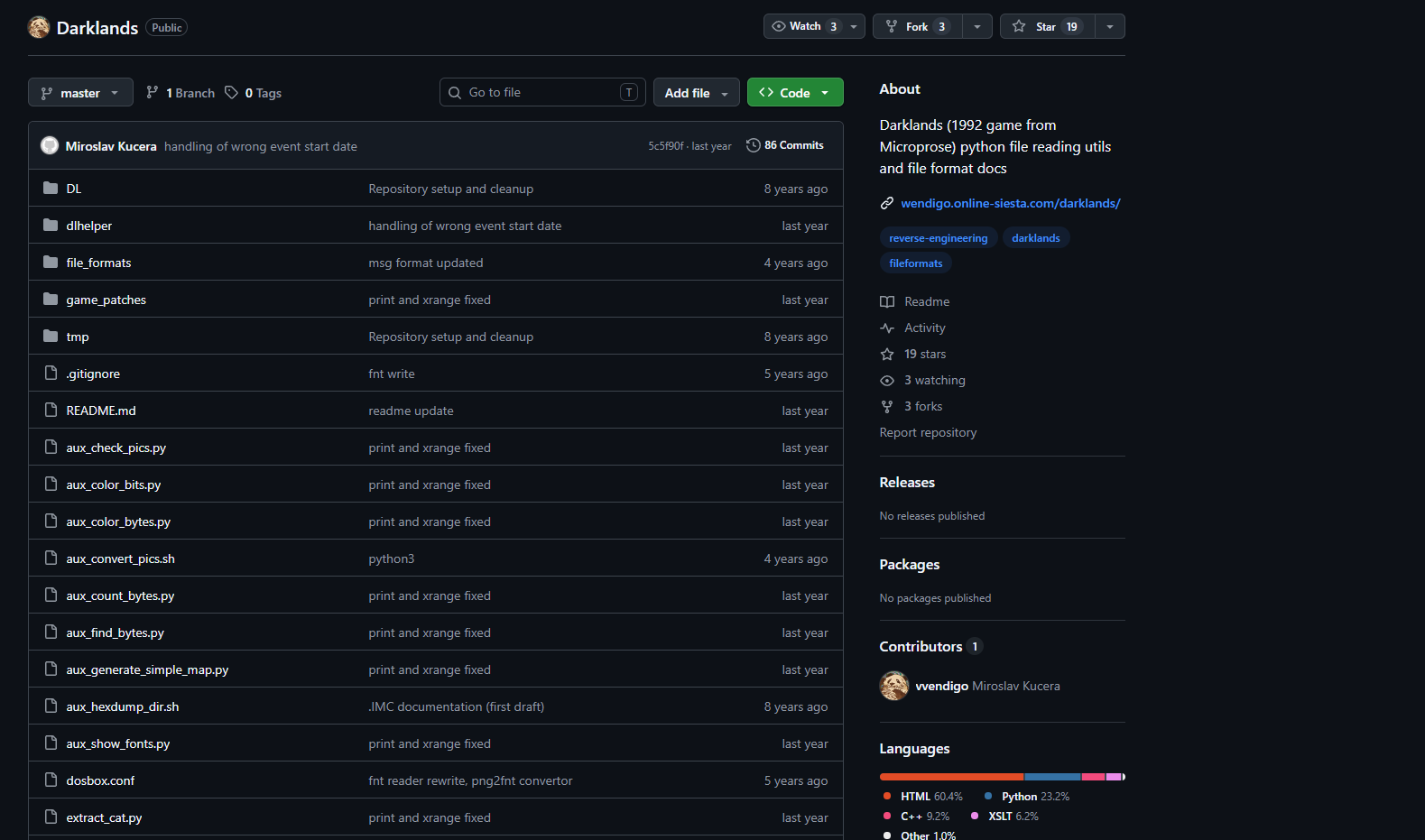This screenshot has width=1425, height=840.
Task: Open the 0 Tags link
Action: 254,92
